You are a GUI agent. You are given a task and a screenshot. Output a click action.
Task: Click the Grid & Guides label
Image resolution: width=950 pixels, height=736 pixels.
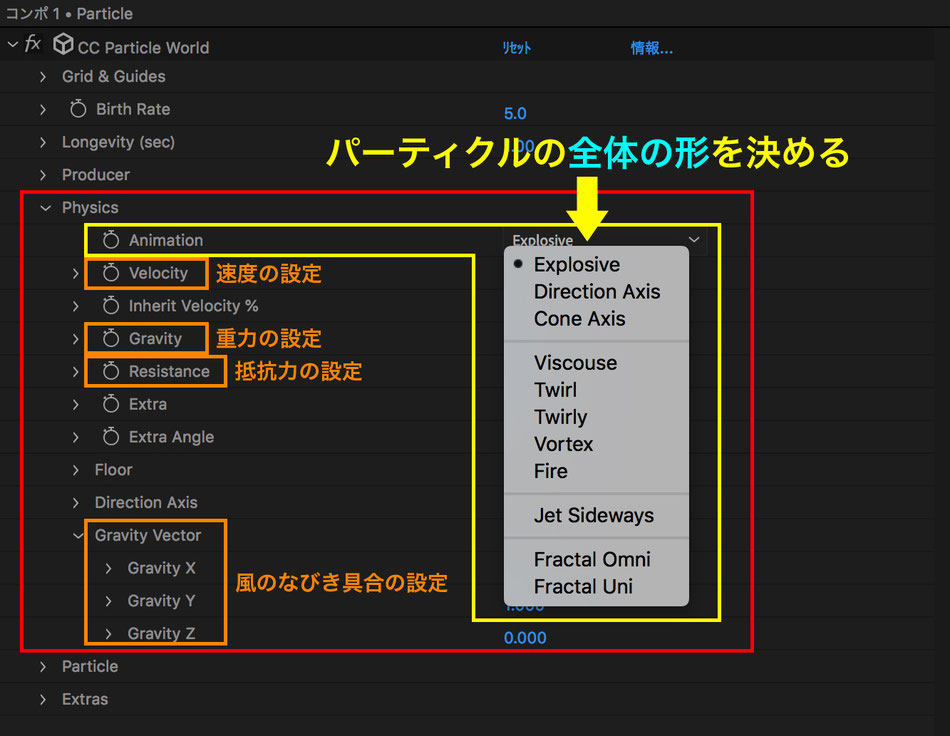(x=113, y=77)
